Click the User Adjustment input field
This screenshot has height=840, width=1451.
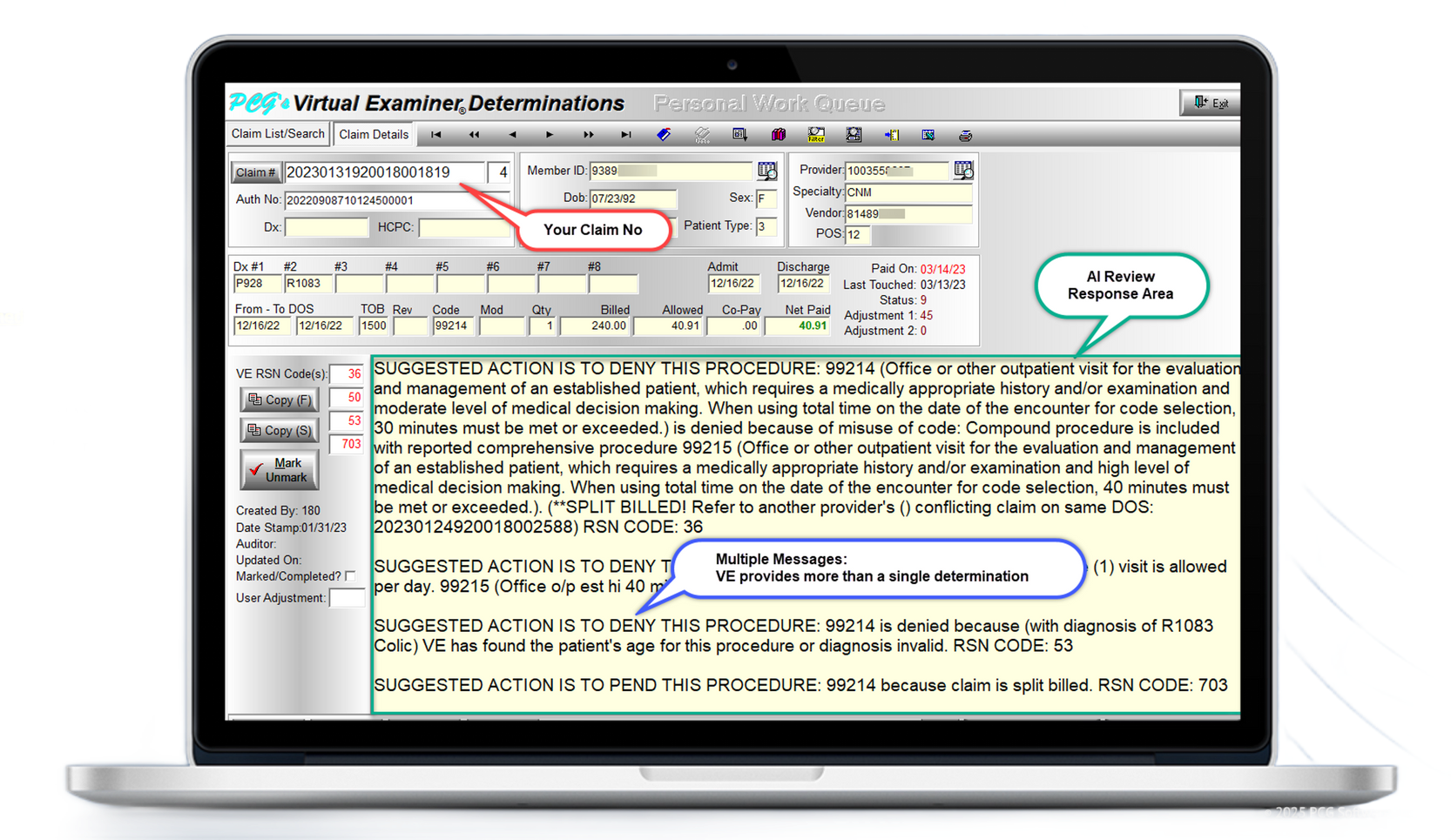pos(348,598)
